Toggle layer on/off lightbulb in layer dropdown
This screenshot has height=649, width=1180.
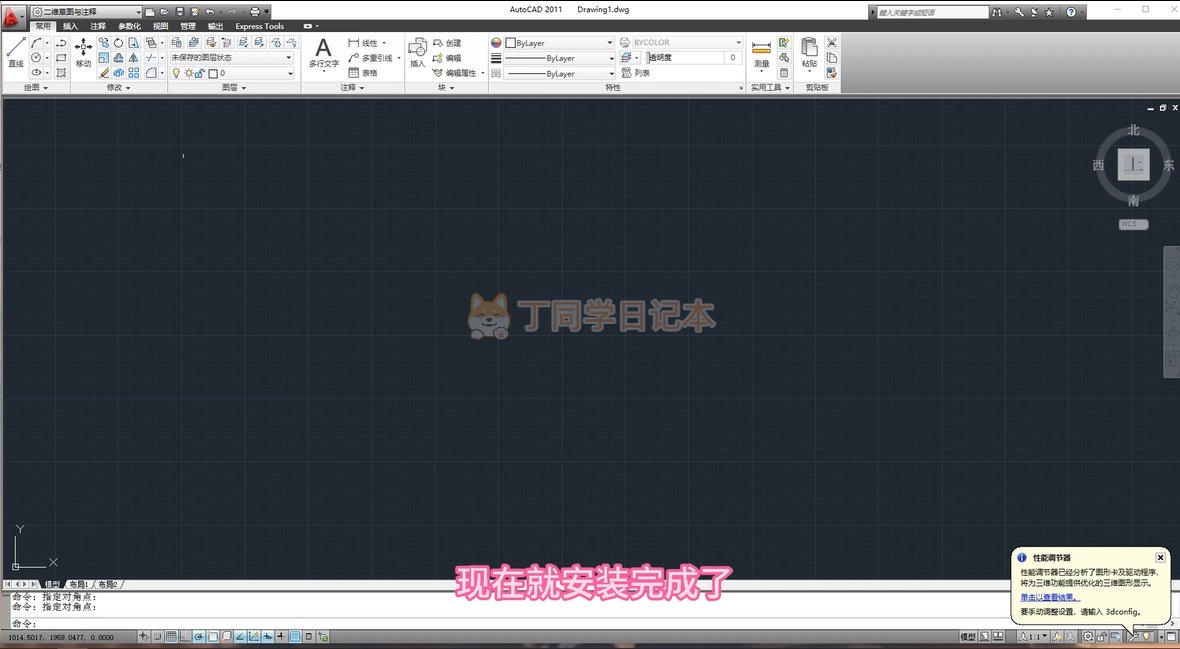pos(177,73)
